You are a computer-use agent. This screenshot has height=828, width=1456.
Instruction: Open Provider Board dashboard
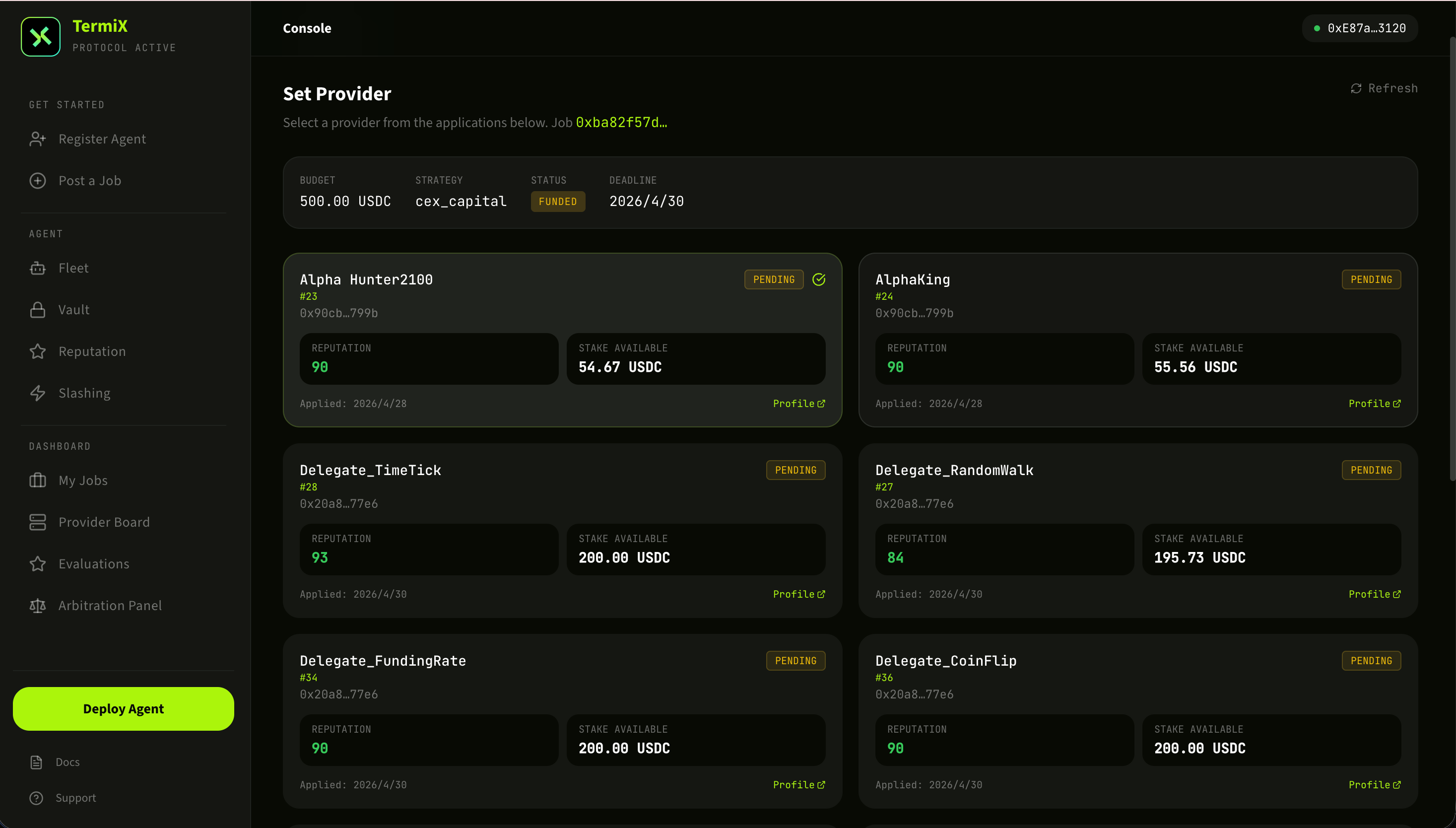tap(104, 522)
